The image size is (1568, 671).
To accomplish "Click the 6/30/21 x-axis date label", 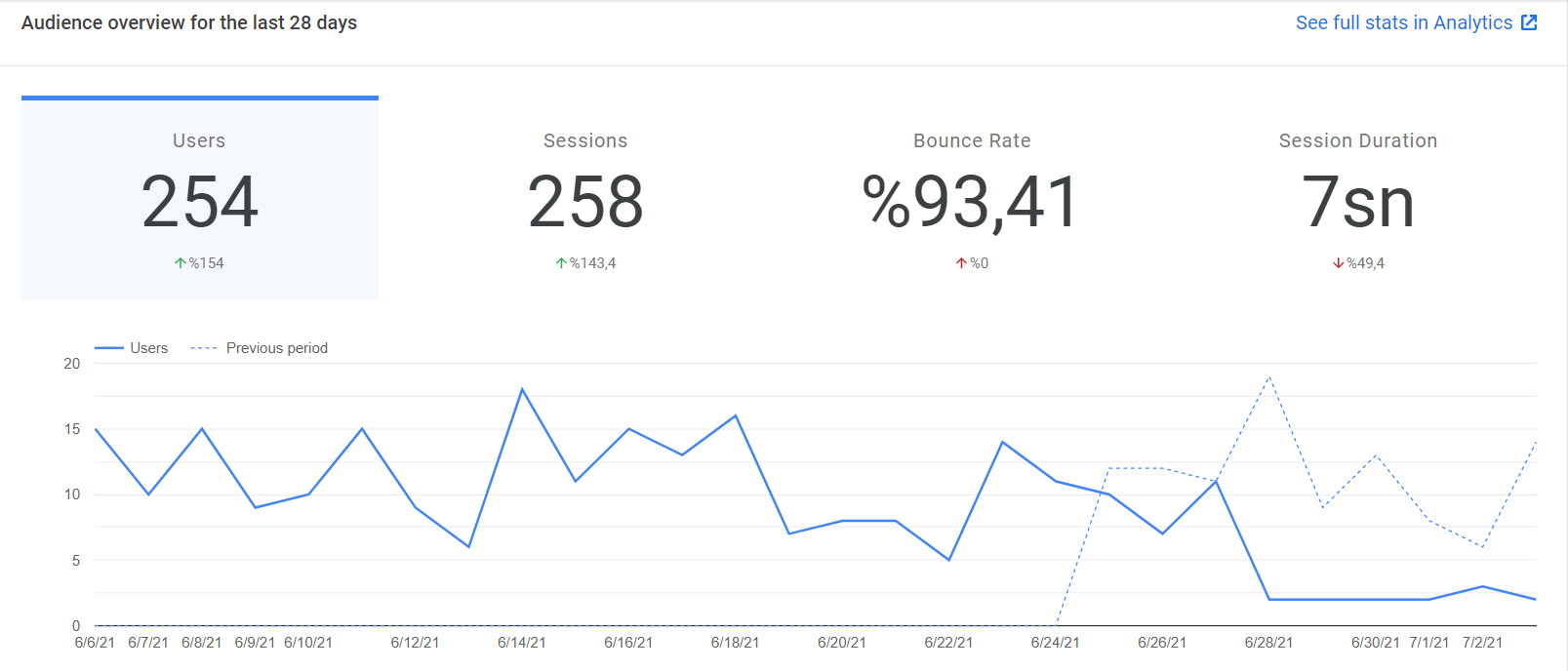I will (x=1376, y=643).
